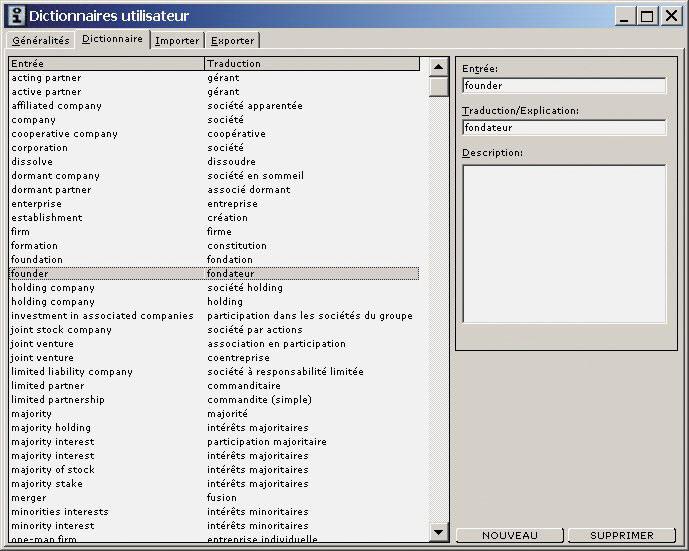Screen dimensions: 689x551
Task: Select the 'acting partner' entry
Action: coord(214,78)
